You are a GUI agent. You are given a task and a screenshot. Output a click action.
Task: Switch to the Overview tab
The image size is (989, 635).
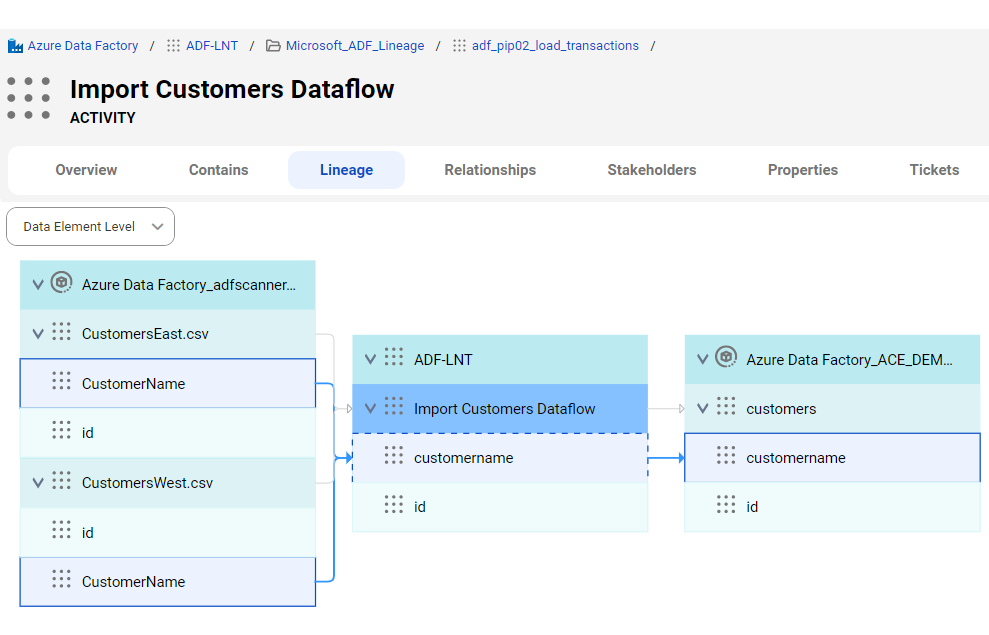pos(86,170)
